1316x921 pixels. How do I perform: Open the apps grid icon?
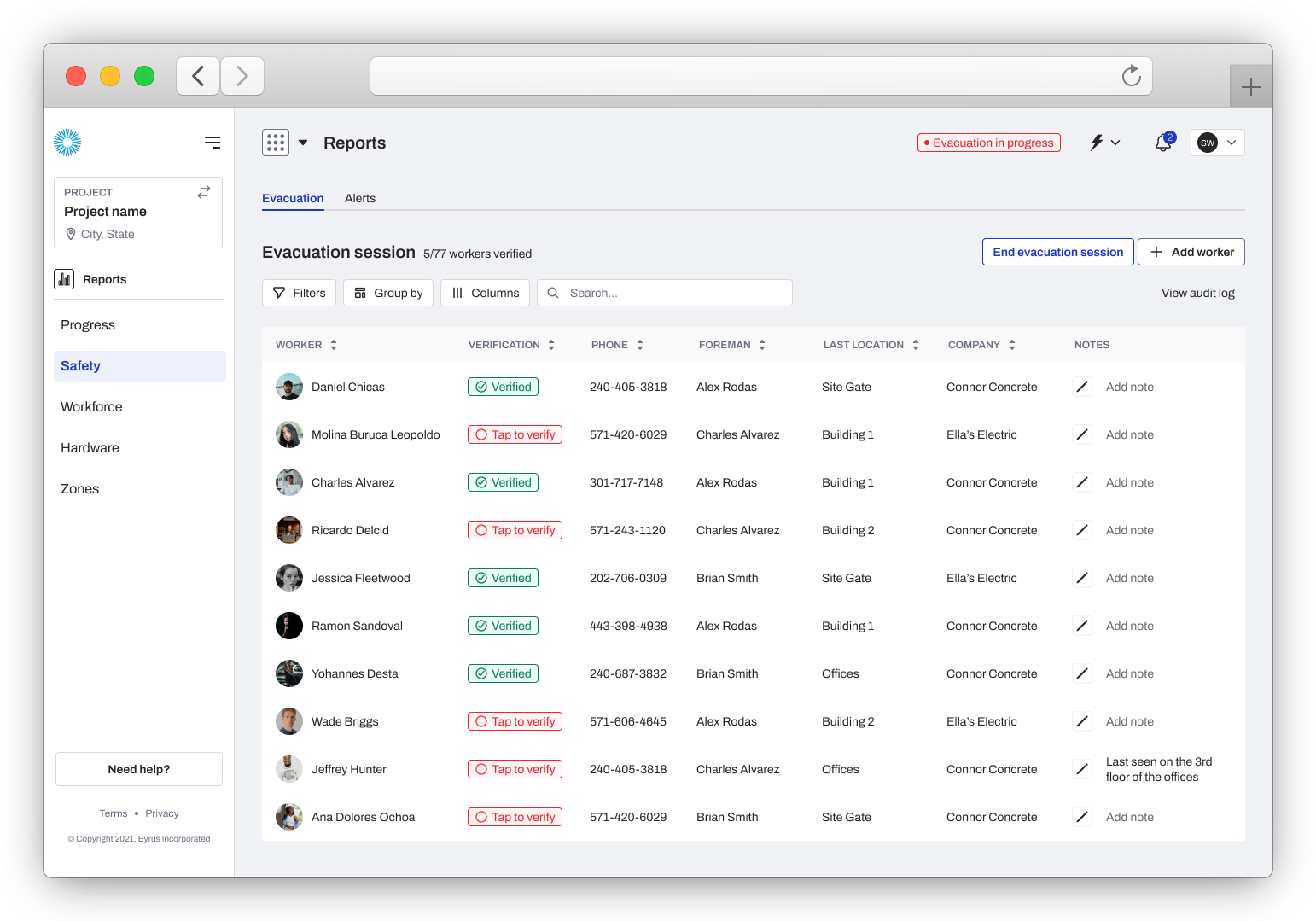[276, 143]
